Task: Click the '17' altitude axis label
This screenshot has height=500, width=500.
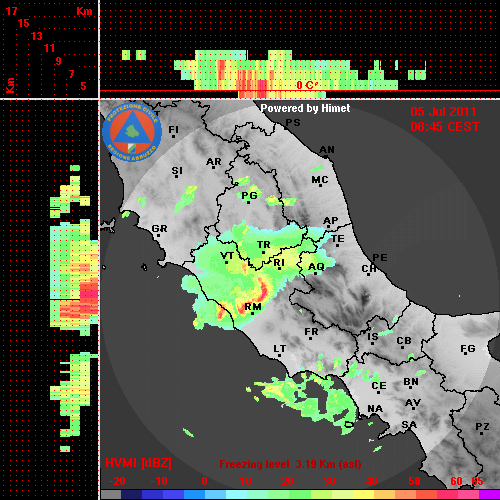Action: pos(11,11)
